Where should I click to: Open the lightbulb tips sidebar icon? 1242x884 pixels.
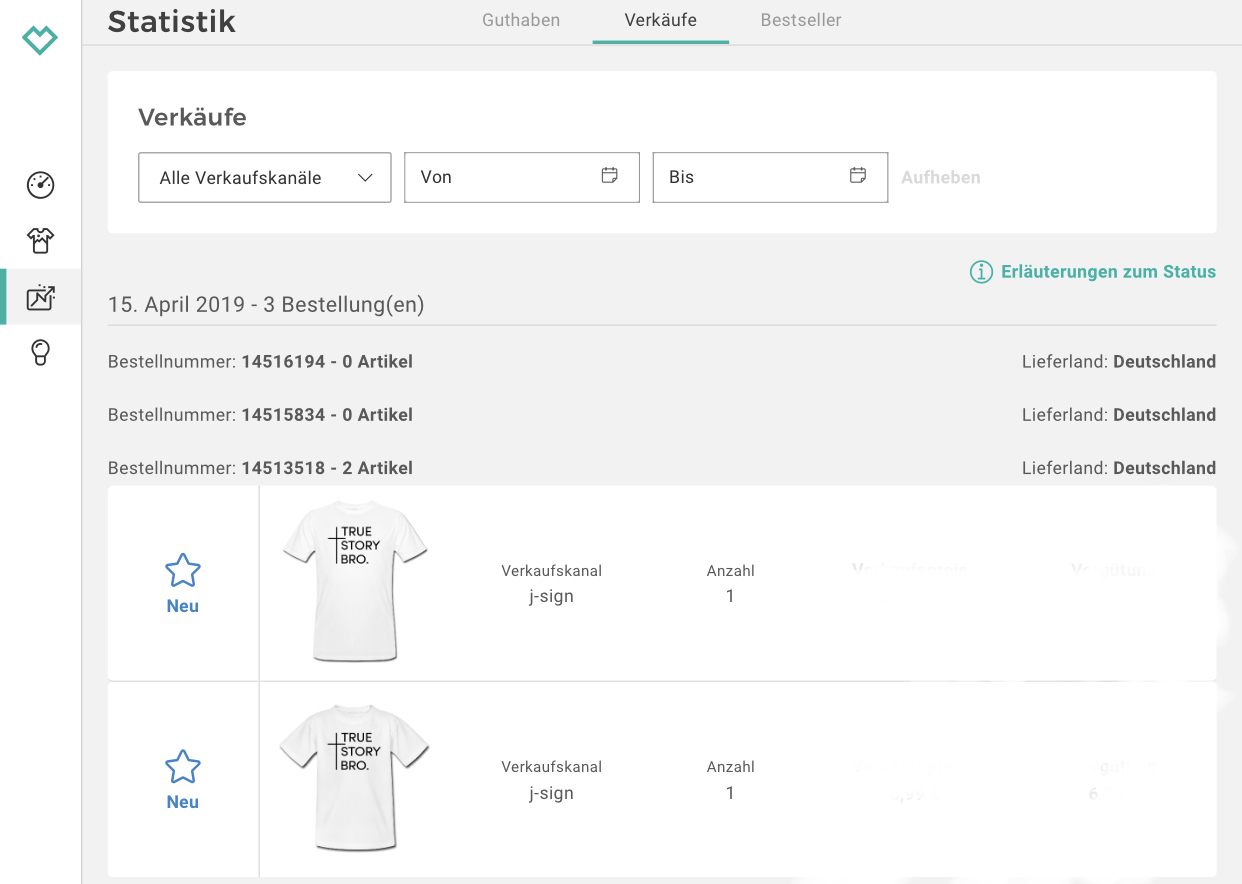40,353
